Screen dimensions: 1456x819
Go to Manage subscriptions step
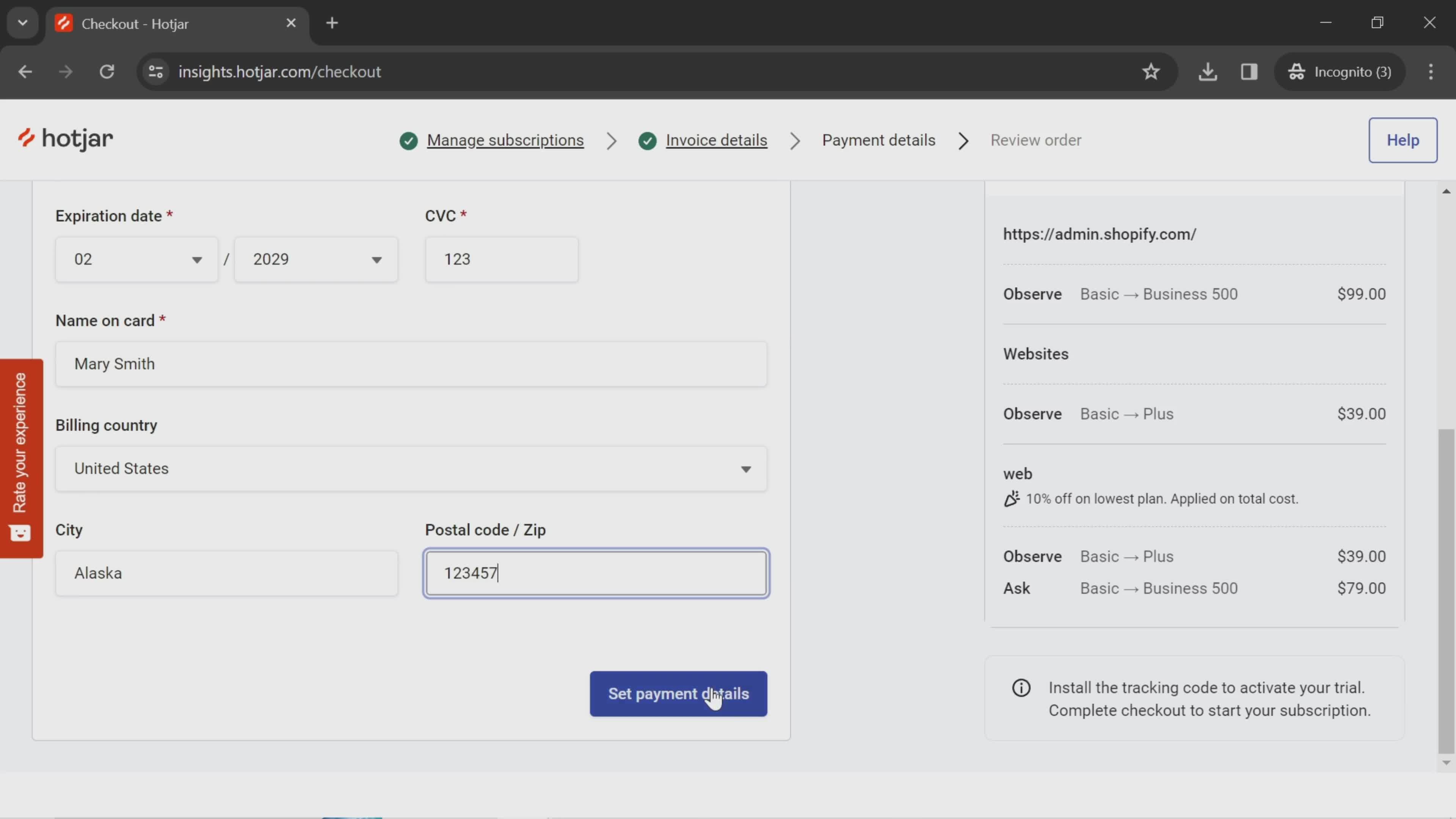(505, 140)
